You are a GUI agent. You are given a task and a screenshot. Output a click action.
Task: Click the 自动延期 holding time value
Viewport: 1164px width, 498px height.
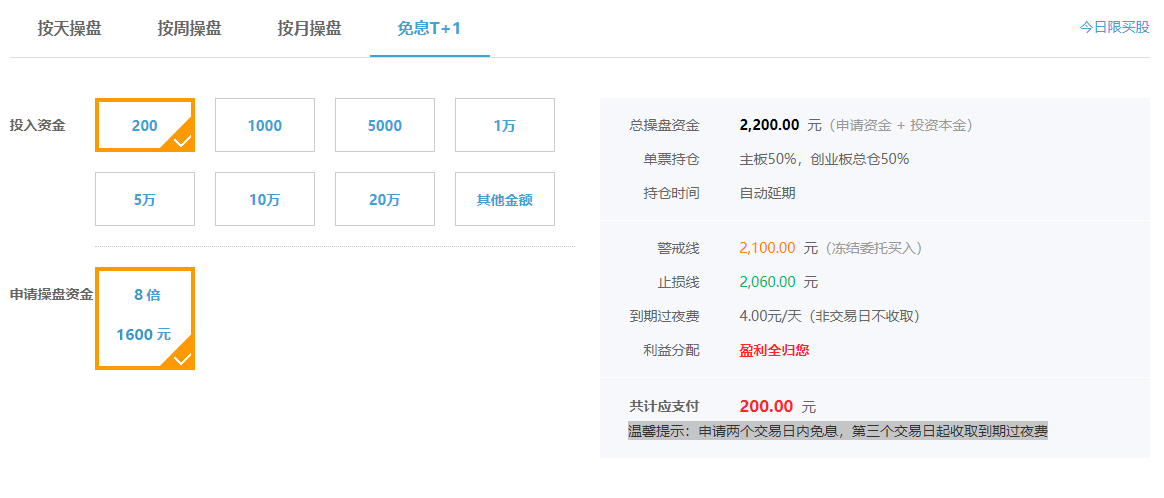click(x=768, y=194)
